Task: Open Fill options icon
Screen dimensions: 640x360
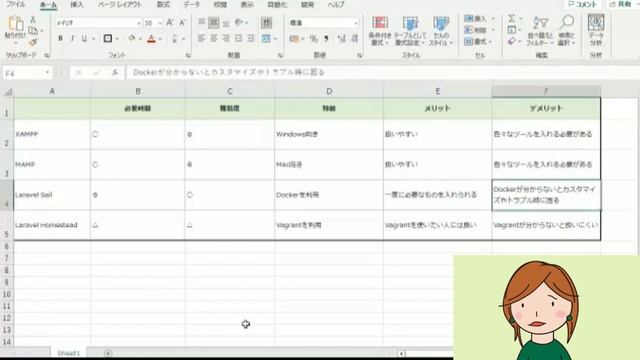Action: pyautogui.click(x=511, y=30)
